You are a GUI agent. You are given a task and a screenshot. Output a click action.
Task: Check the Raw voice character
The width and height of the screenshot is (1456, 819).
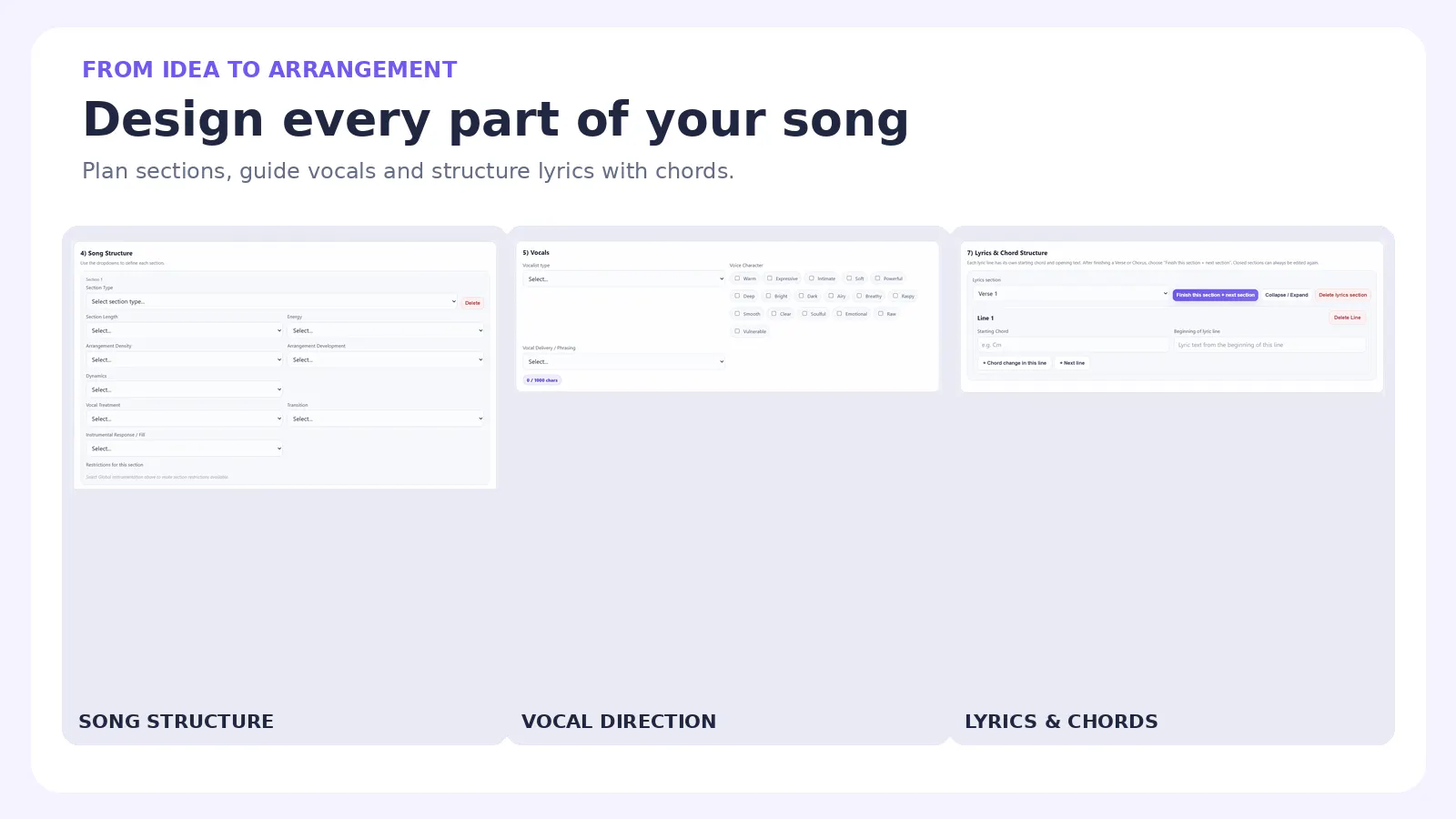click(x=881, y=314)
